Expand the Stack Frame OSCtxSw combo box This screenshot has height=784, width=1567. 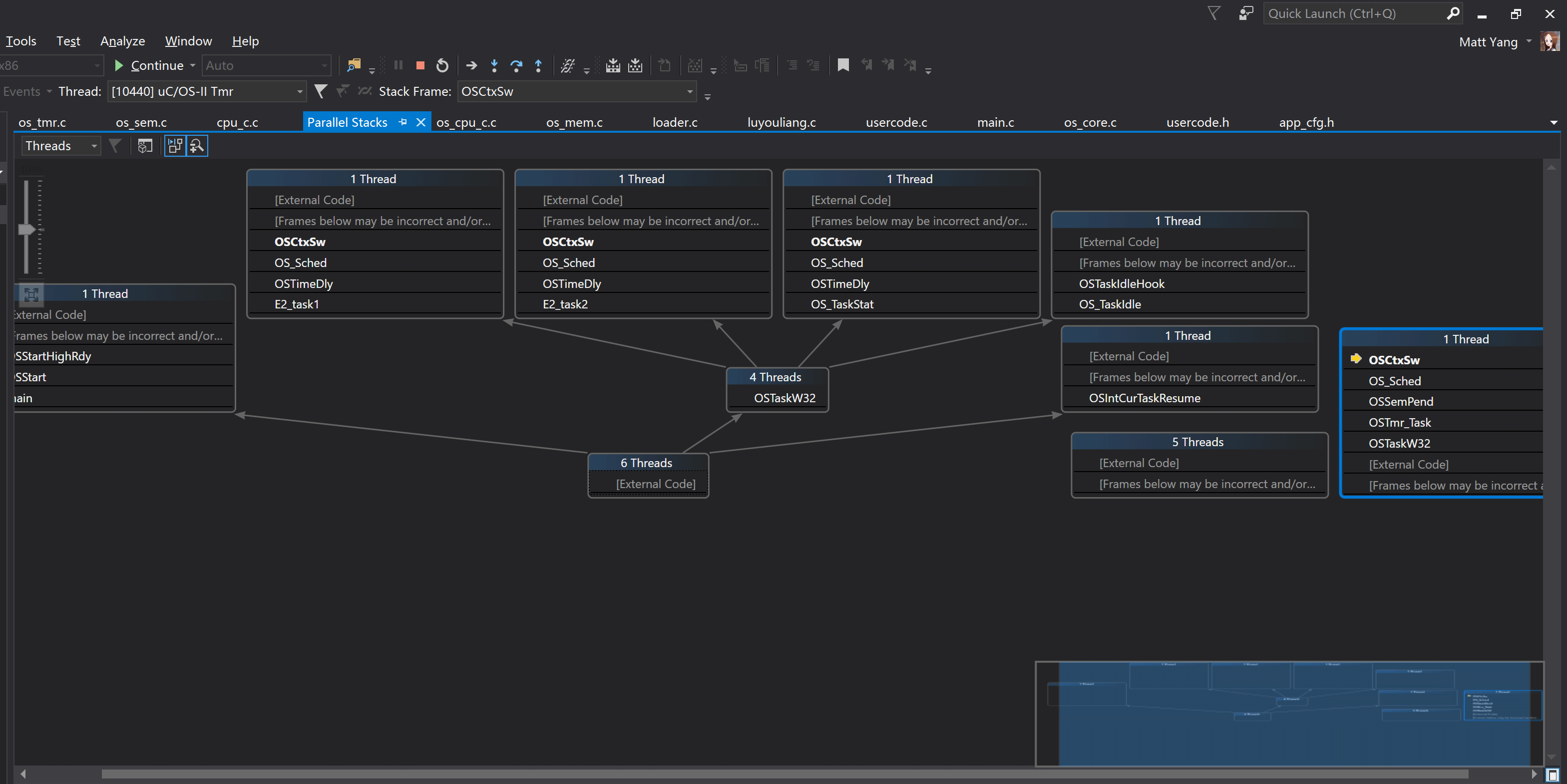pyautogui.click(x=690, y=91)
